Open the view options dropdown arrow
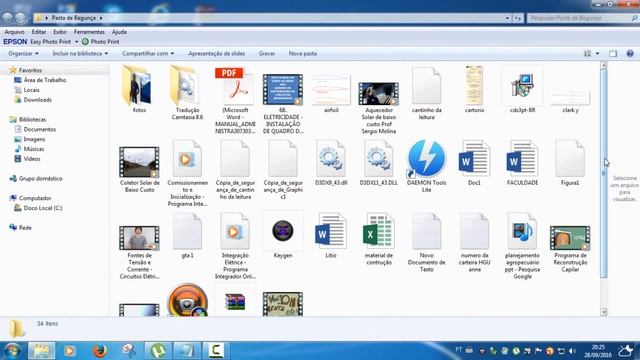This screenshot has height=360, width=640. 598,53
